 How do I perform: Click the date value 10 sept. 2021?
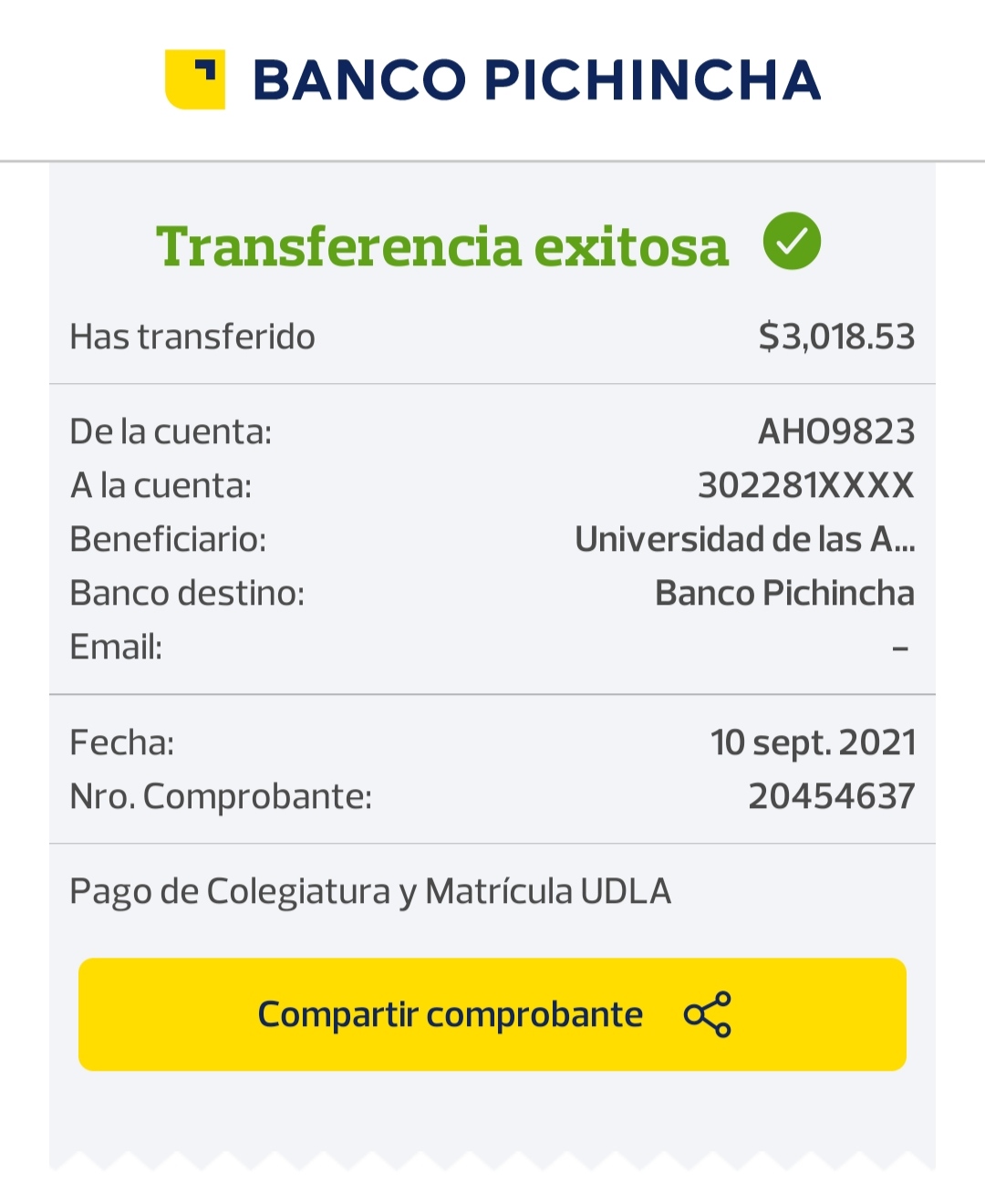tap(813, 742)
